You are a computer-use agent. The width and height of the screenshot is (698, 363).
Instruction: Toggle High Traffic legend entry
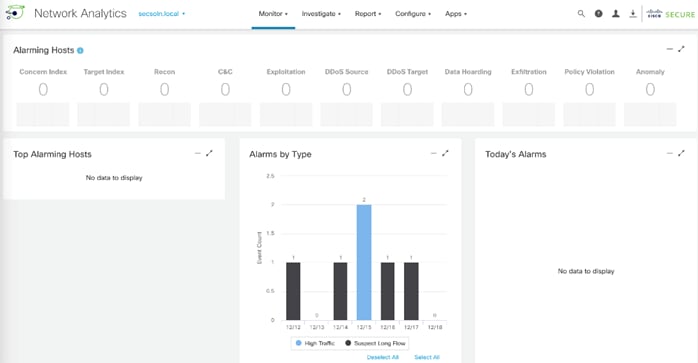point(315,343)
